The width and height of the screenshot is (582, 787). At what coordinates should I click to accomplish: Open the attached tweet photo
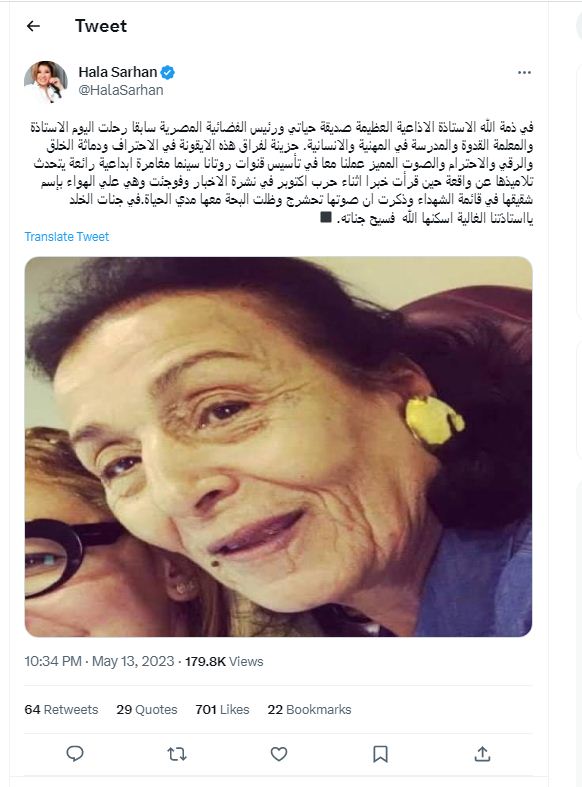[x=278, y=447]
